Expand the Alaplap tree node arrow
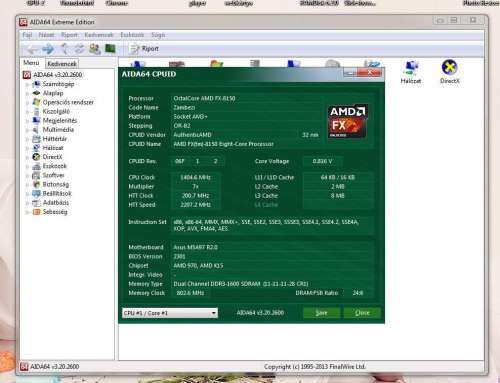500x383 pixels. point(27,93)
